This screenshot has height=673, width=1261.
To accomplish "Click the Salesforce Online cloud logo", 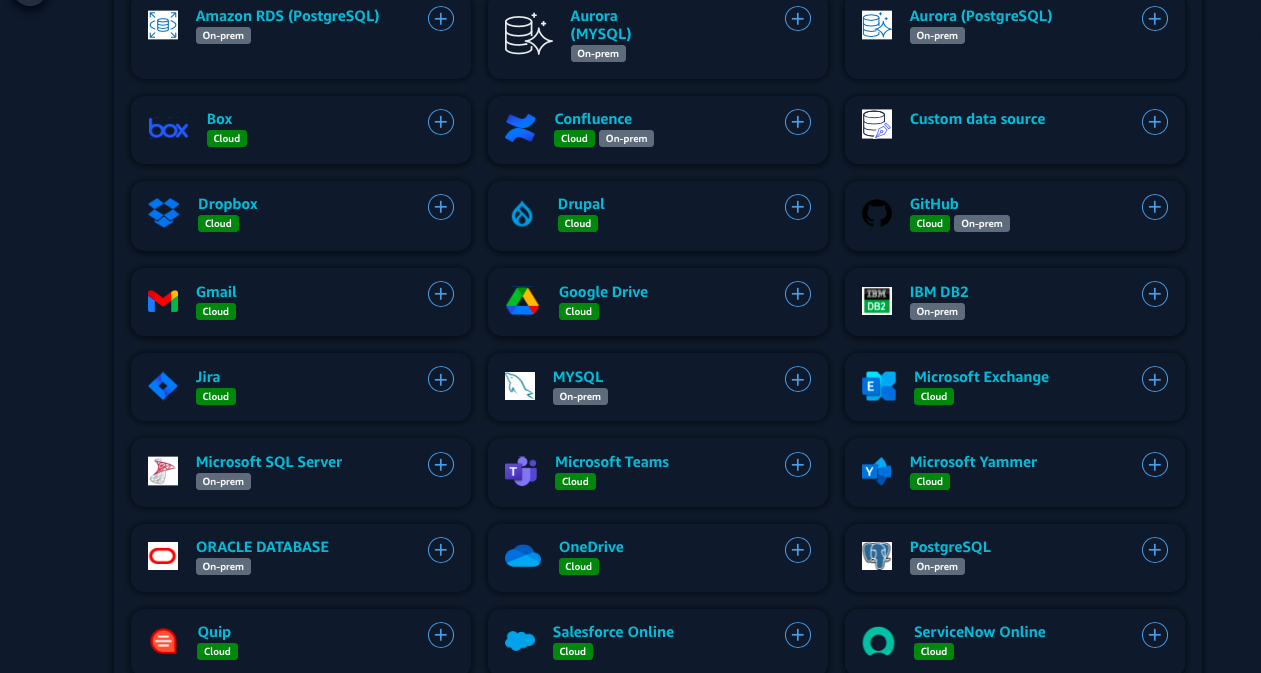I will (x=520, y=641).
